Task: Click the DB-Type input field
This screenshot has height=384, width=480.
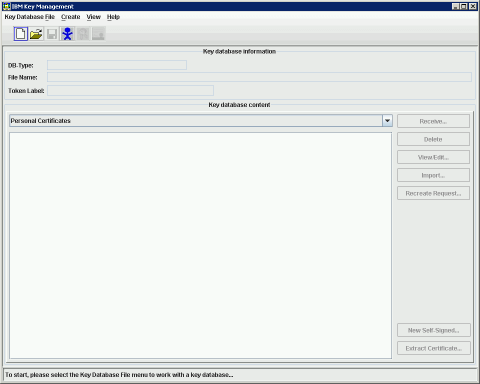Action: pyautogui.click(x=117, y=65)
